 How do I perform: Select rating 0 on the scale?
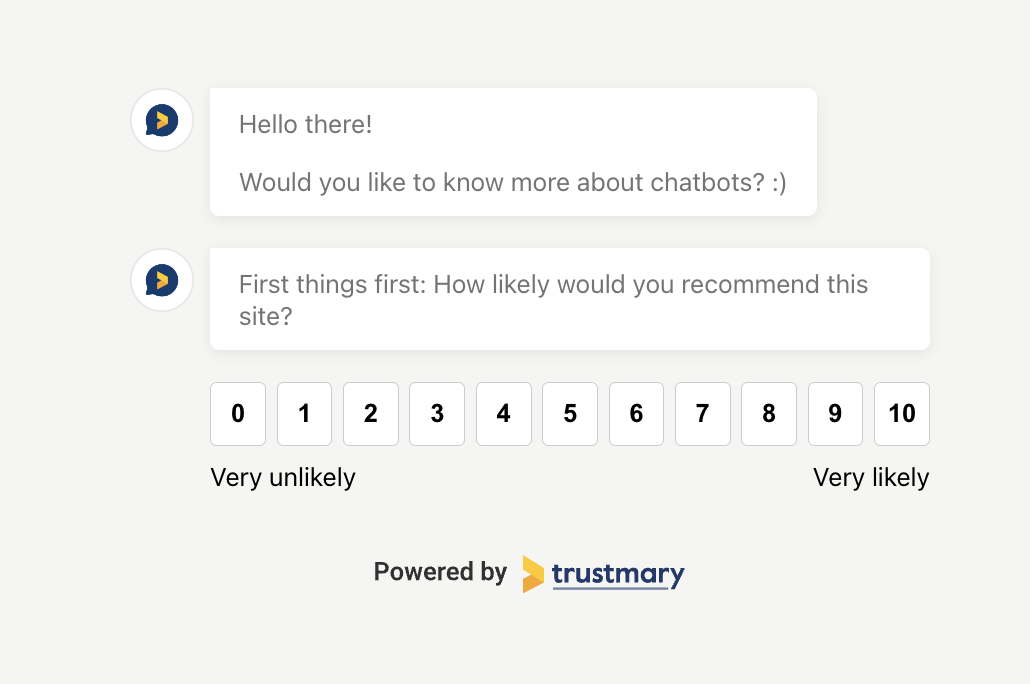click(x=238, y=414)
